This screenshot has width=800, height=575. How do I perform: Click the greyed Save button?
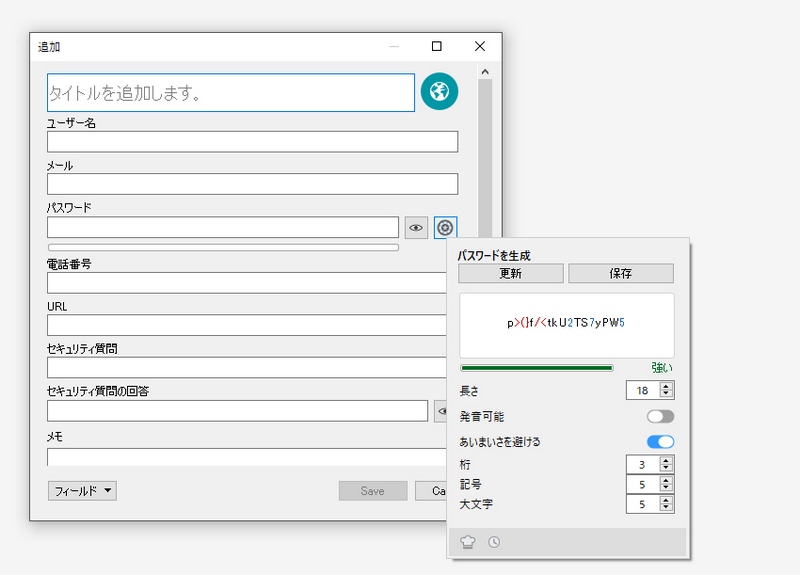point(373,491)
